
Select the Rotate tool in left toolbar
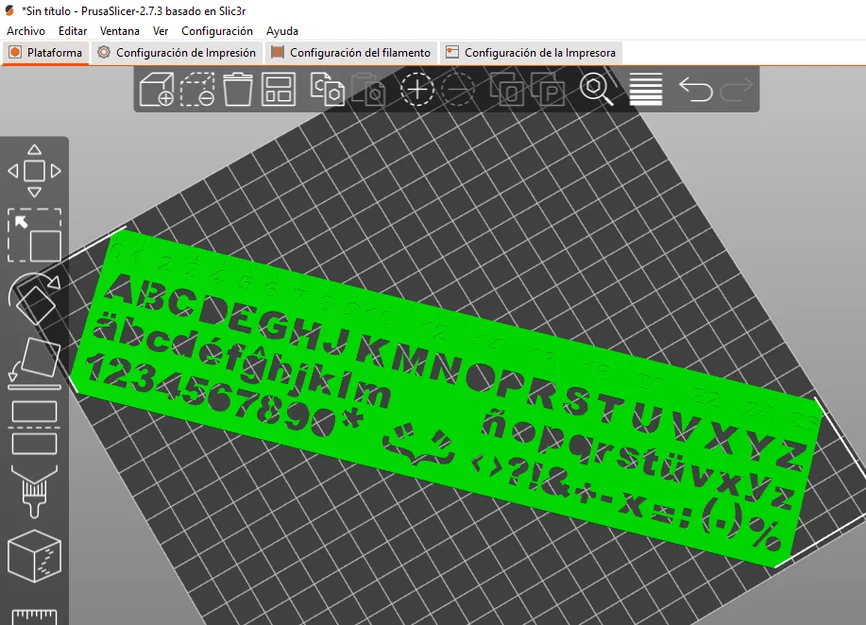pos(34,299)
